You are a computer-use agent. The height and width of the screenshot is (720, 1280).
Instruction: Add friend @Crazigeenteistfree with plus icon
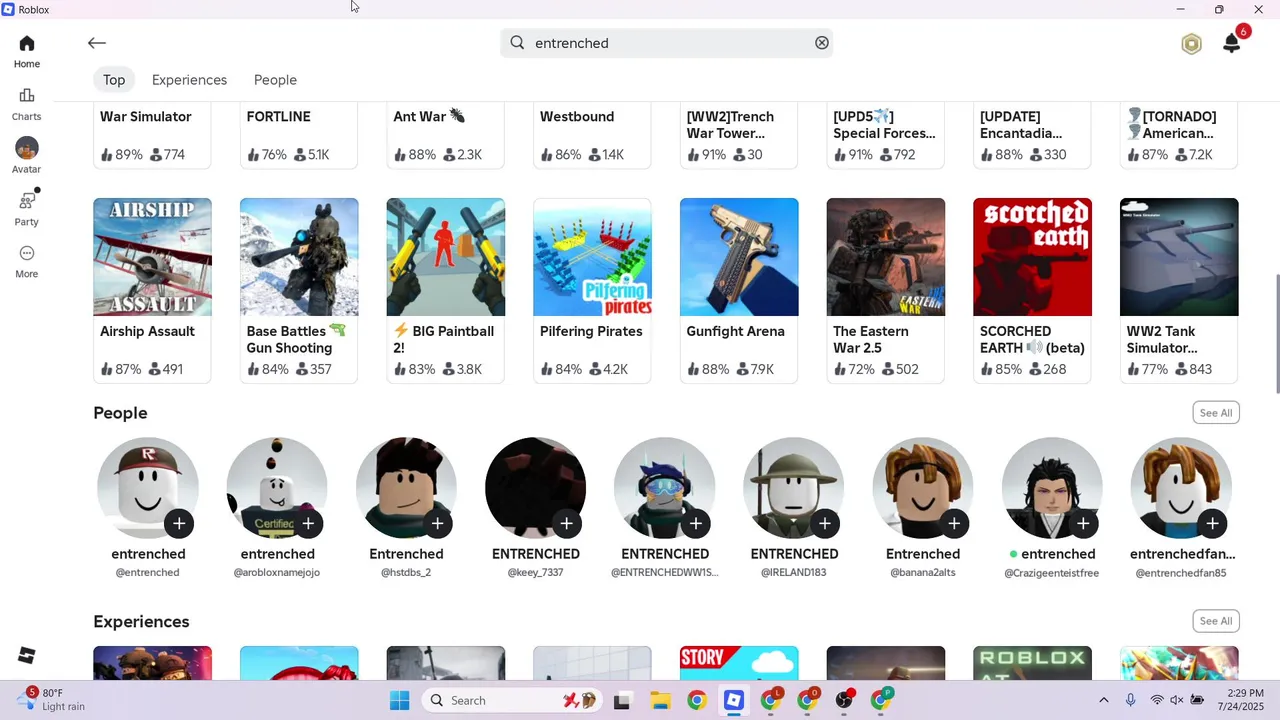click(1082, 523)
